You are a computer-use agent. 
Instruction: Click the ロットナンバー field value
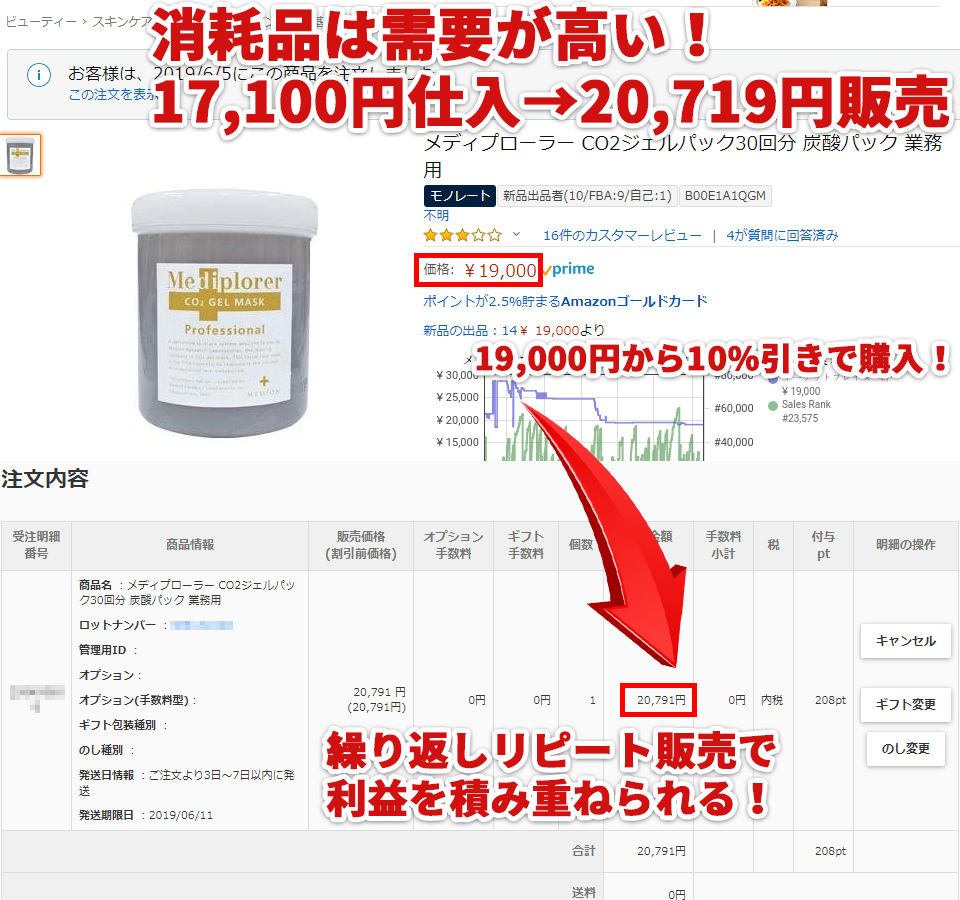pos(201,625)
